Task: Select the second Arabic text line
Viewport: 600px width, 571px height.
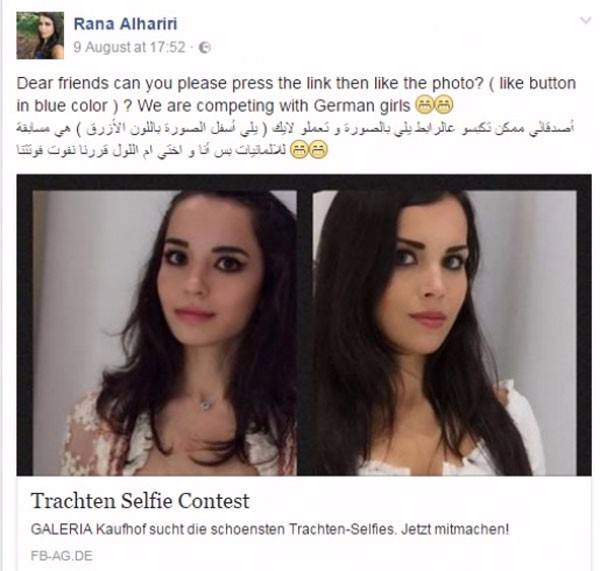Action: (x=151, y=150)
